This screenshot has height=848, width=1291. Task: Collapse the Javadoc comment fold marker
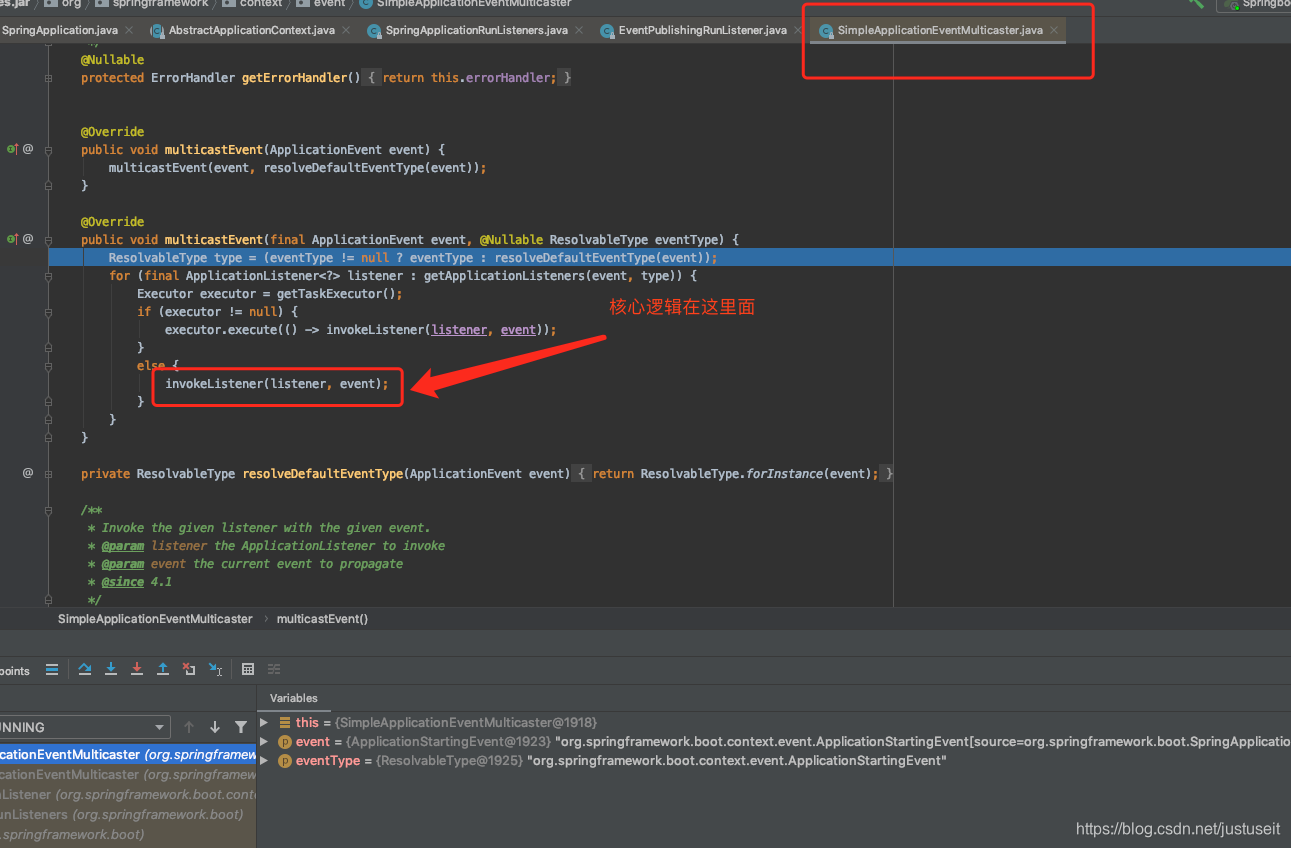pos(48,509)
